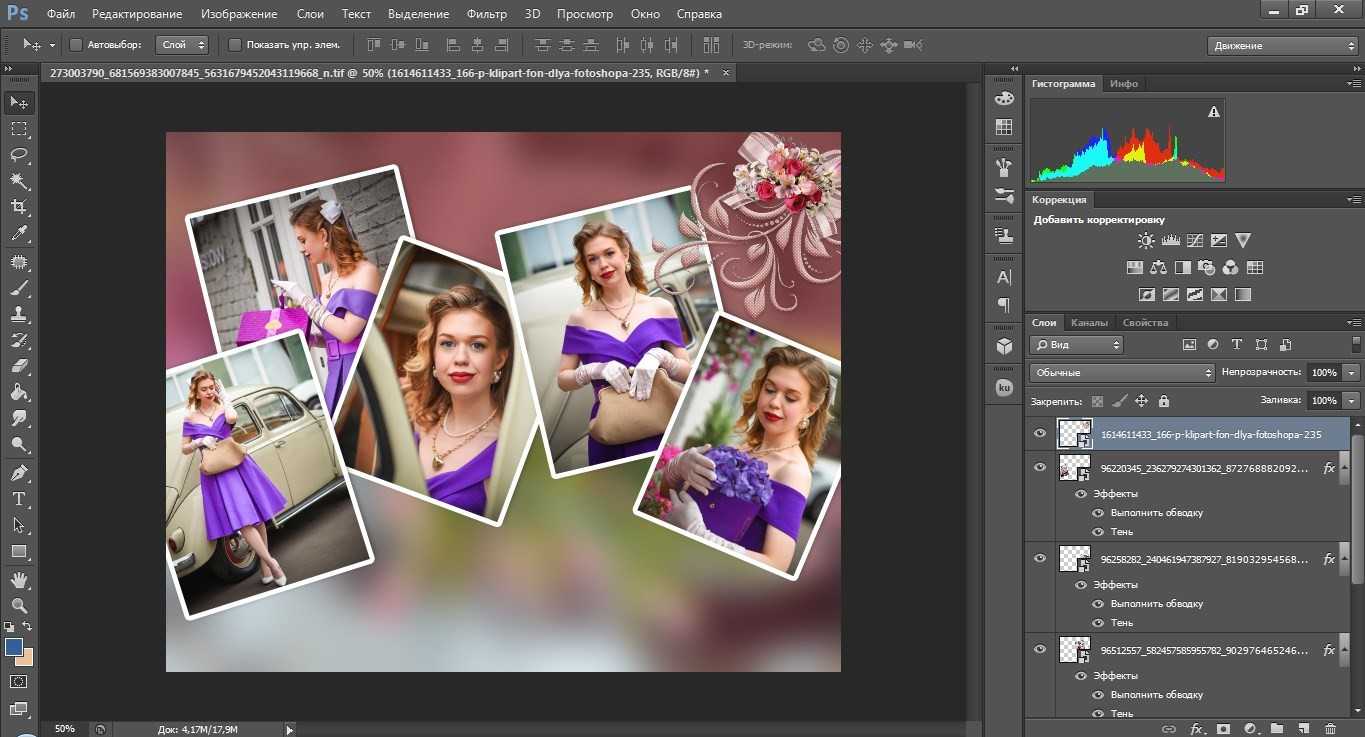Viewport: 1365px width, 737px height.
Task: Select the 96258282 layer thumbnail
Action: [x=1074, y=559]
